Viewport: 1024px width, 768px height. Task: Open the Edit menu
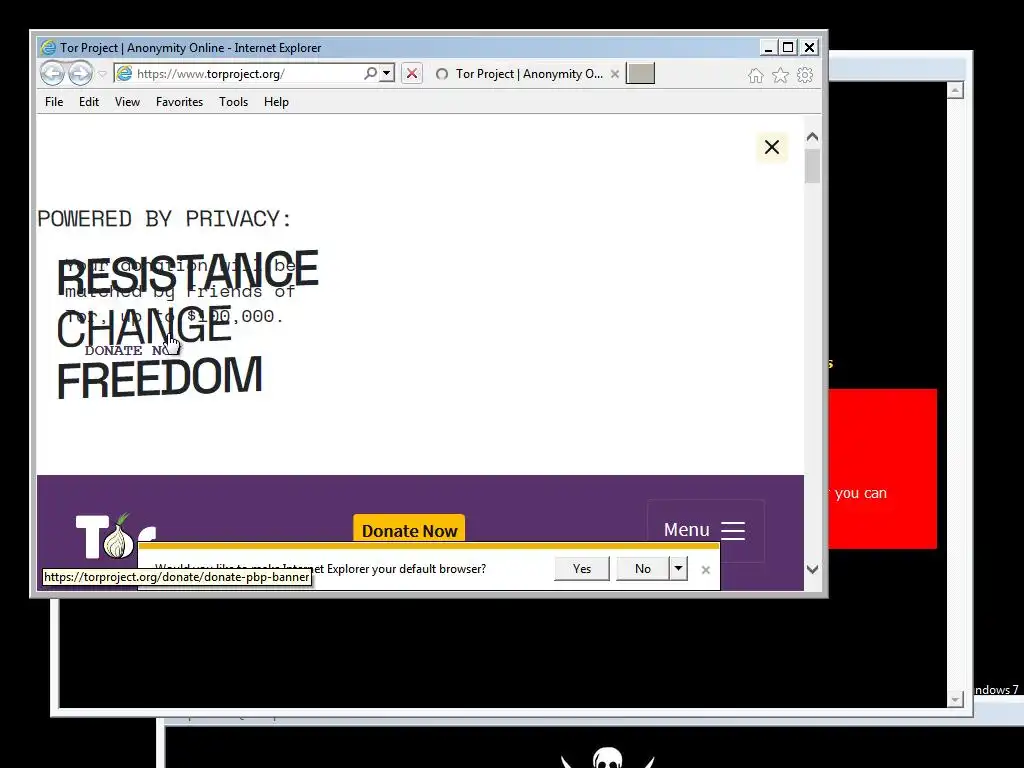[x=89, y=102]
